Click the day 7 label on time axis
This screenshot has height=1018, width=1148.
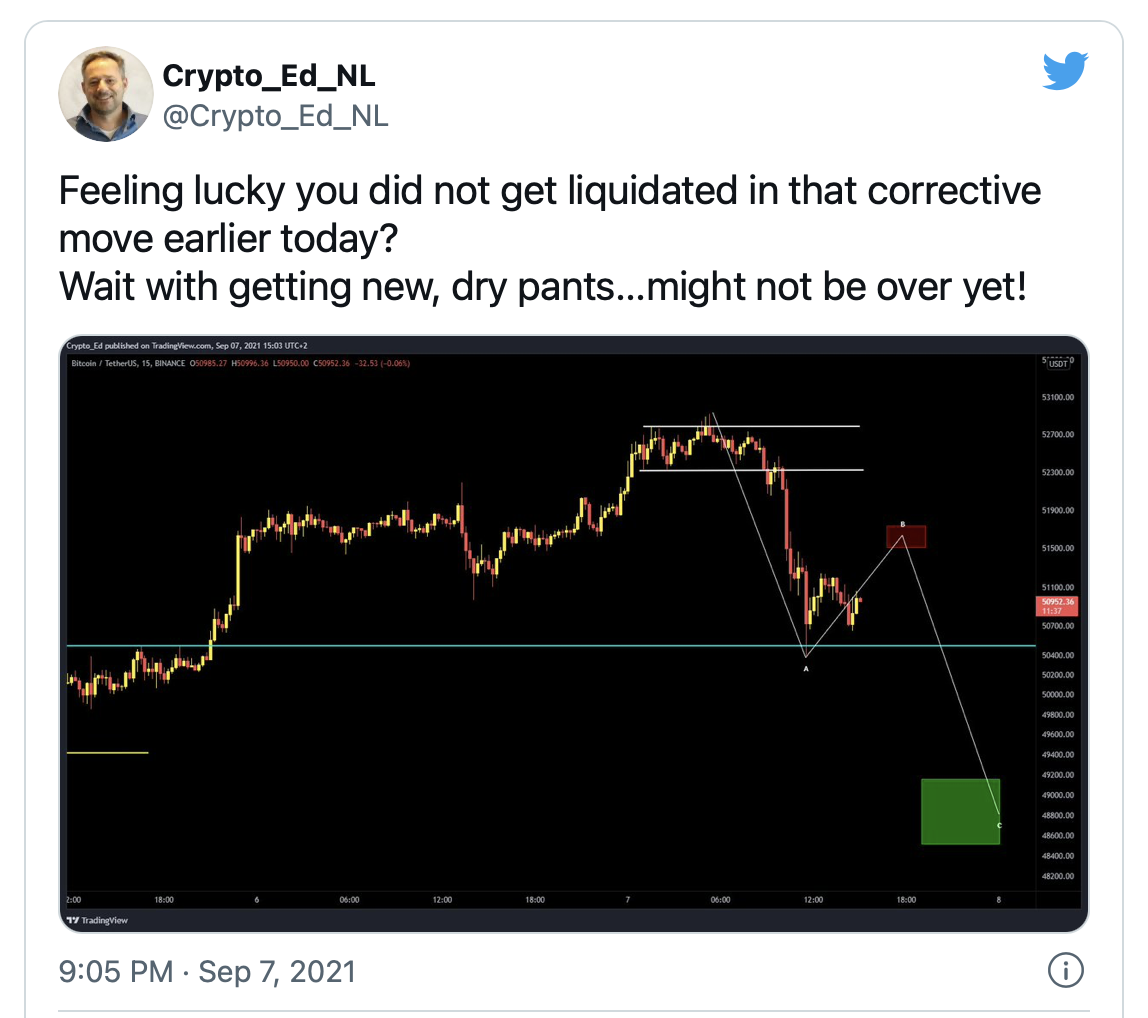(x=627, y=899)
